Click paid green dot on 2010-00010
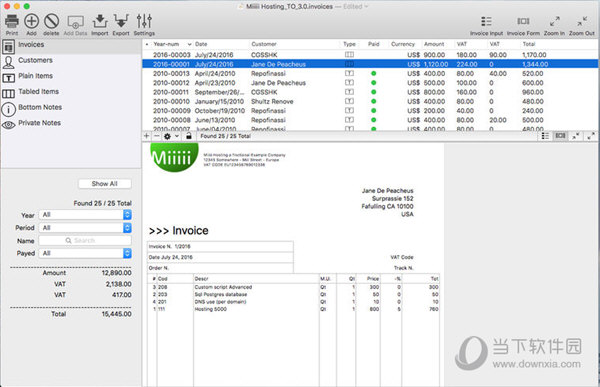Screen dimensions: 600x387 pos(373,101)
